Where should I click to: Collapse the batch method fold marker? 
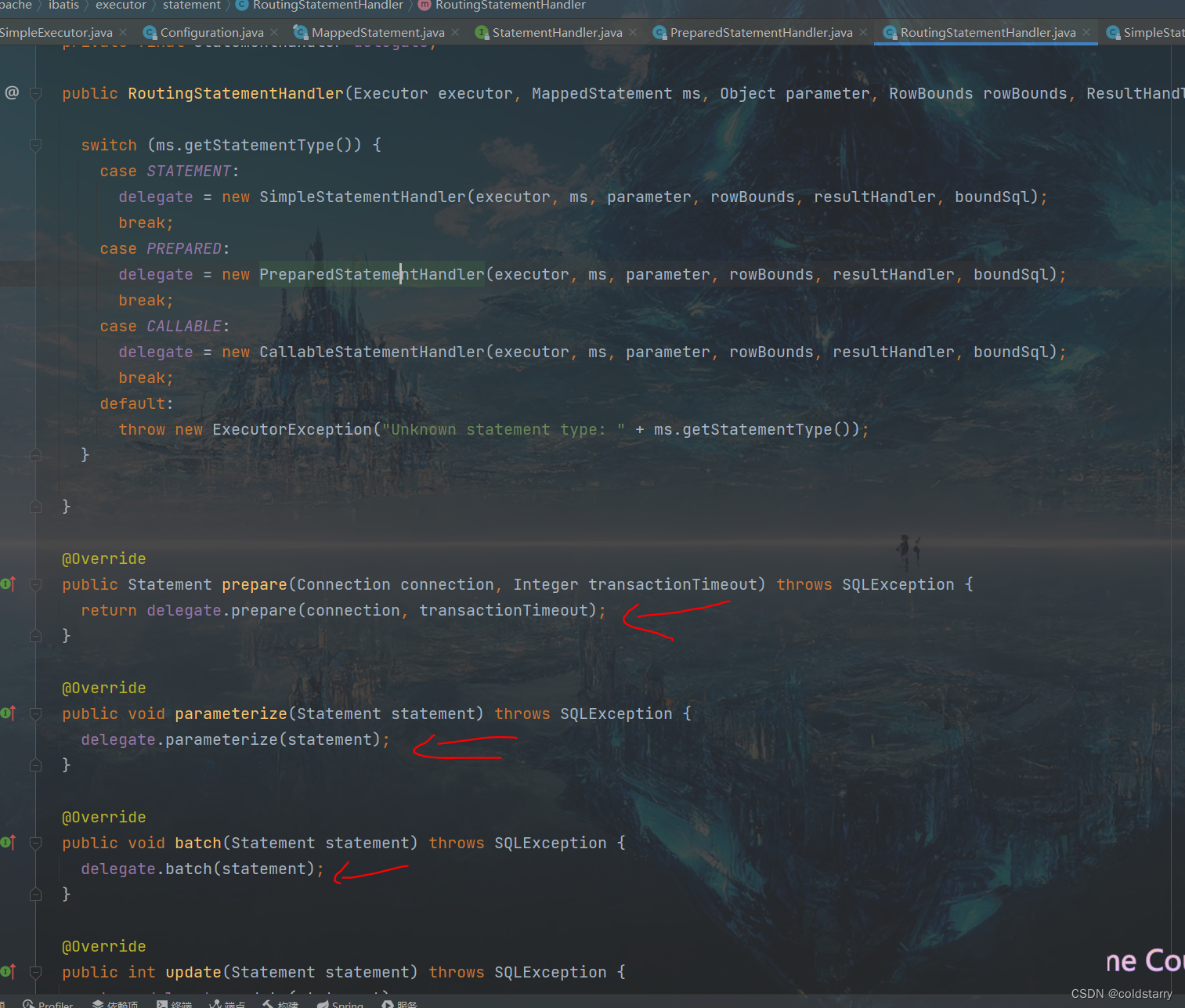35,843
